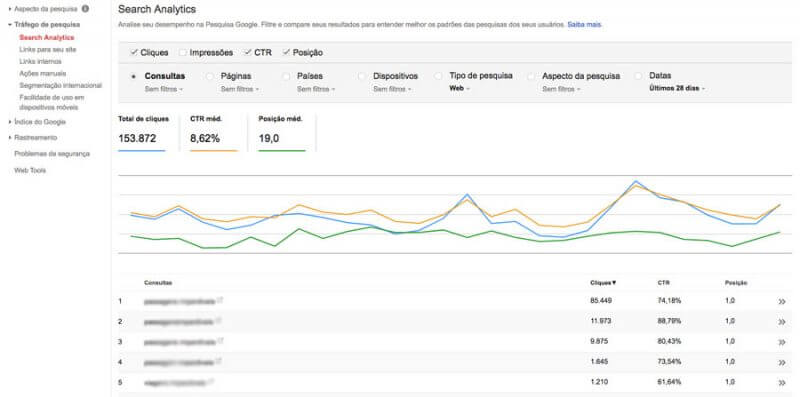Open row 1 details double-arrow icon
800x397 pixels.
click(x=782, y=302)
